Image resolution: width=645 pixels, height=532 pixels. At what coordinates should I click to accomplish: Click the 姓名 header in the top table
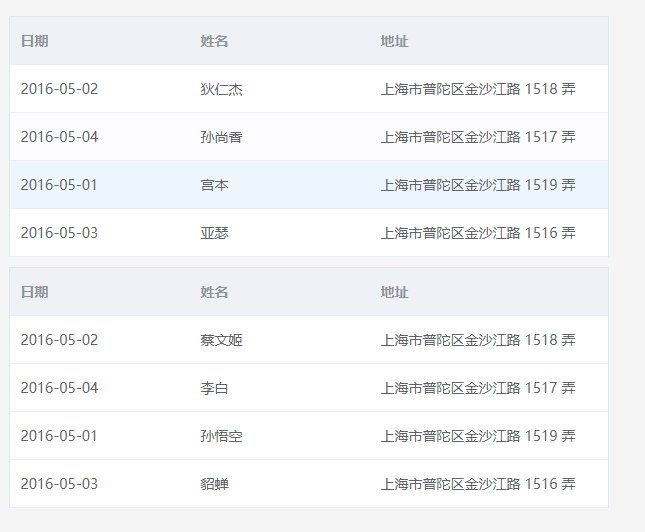[214, 41]
